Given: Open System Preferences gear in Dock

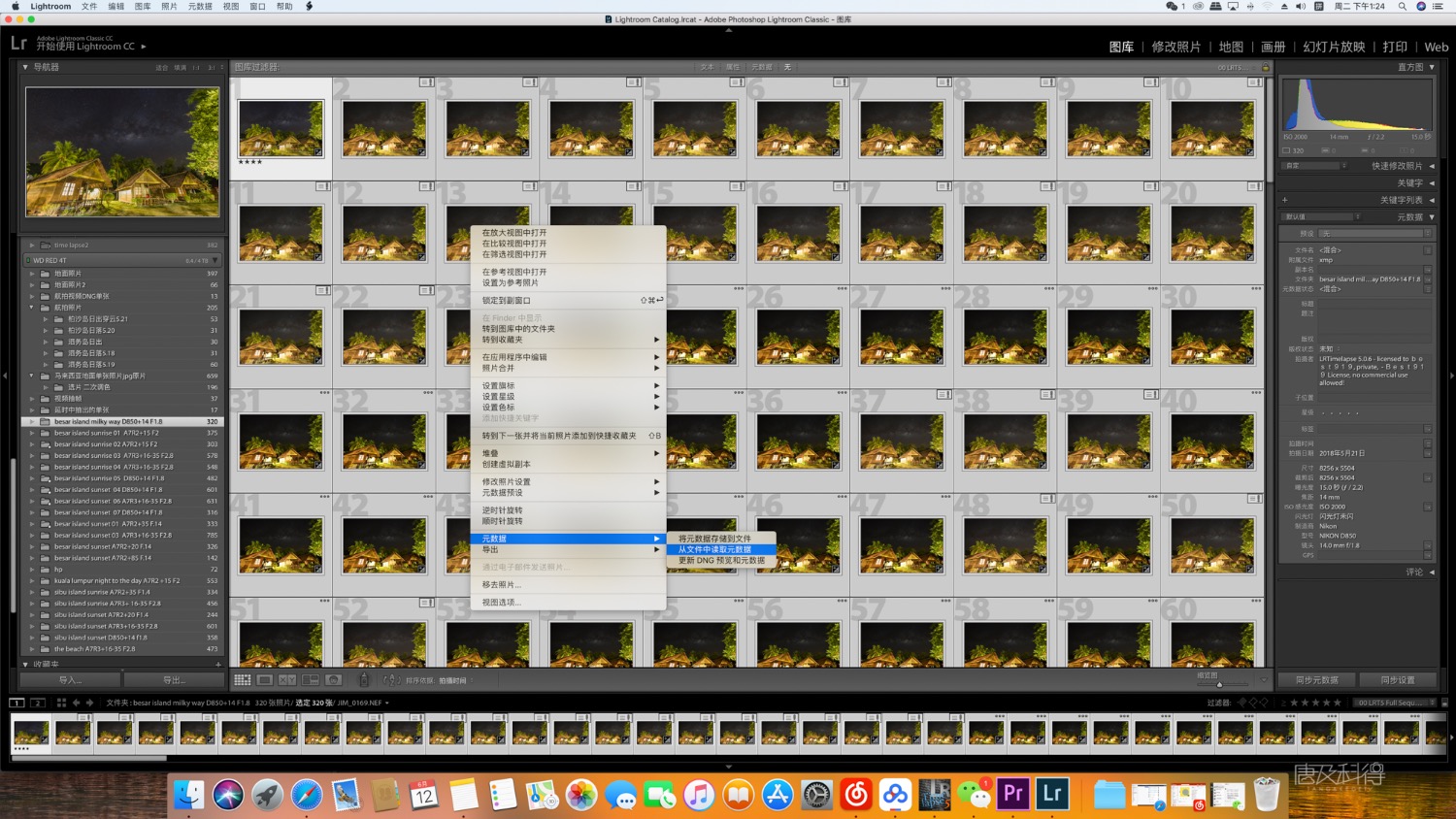Looking at the screenshot, I should [x=816, y=794].
